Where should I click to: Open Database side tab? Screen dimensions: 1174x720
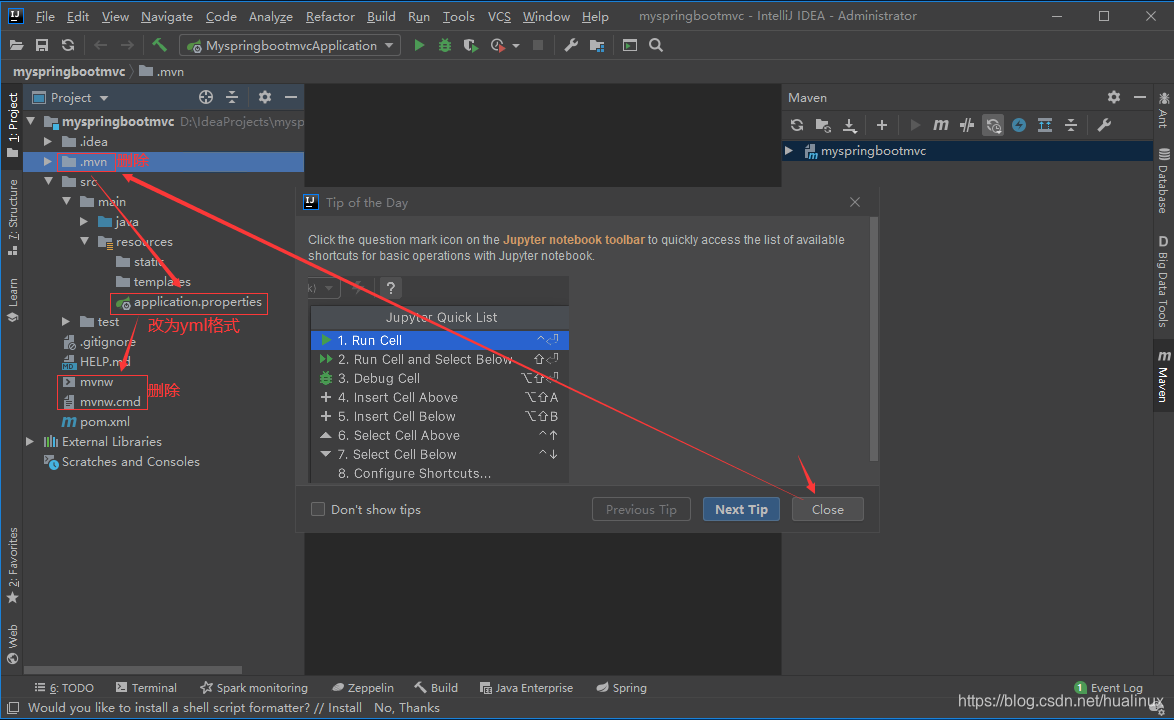[x=1163, y=180]
